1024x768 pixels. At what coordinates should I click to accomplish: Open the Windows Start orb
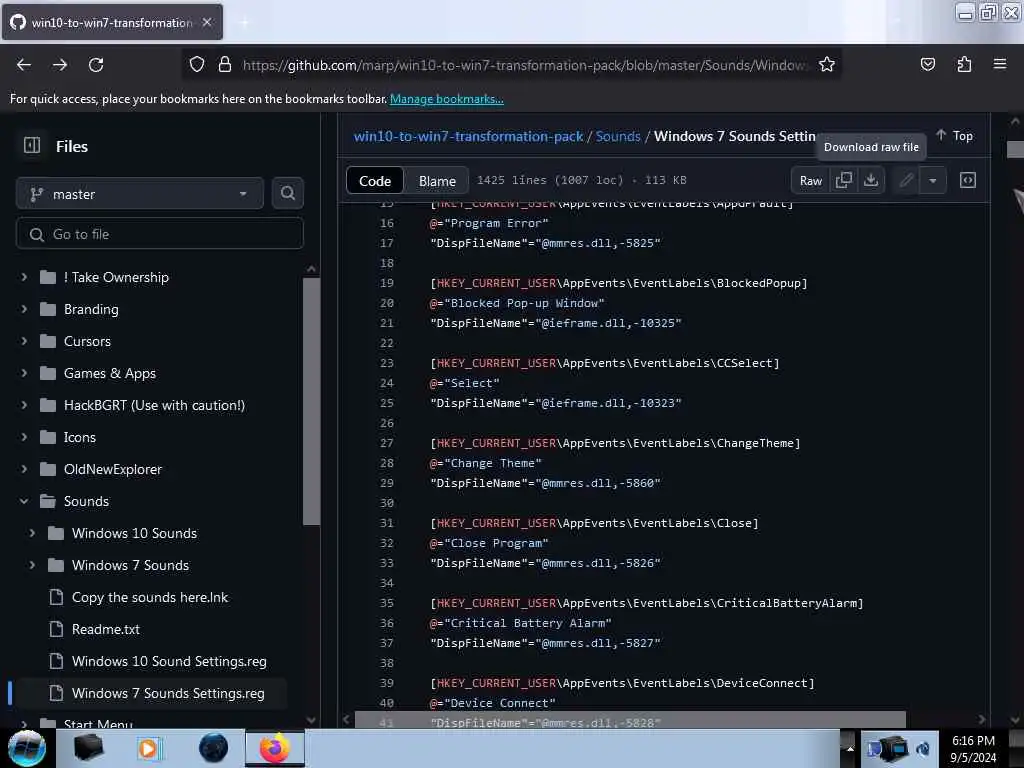pos(27,748)
